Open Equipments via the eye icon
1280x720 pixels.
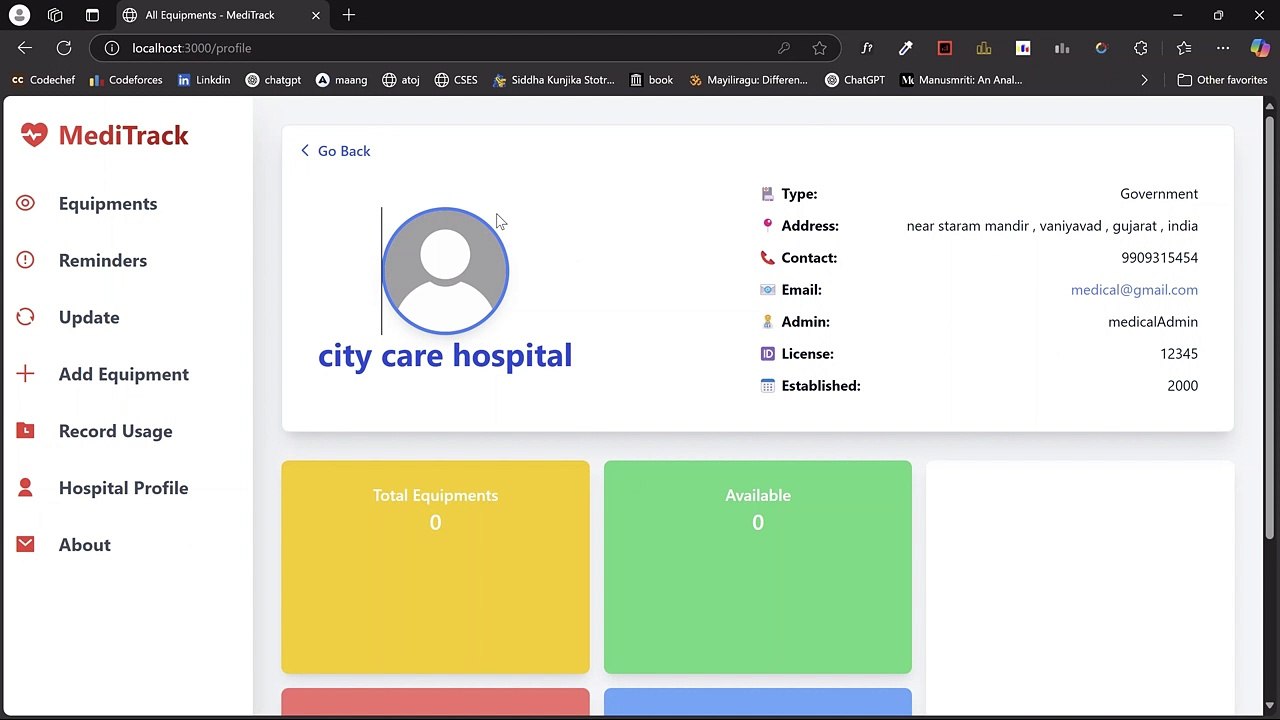25,203
